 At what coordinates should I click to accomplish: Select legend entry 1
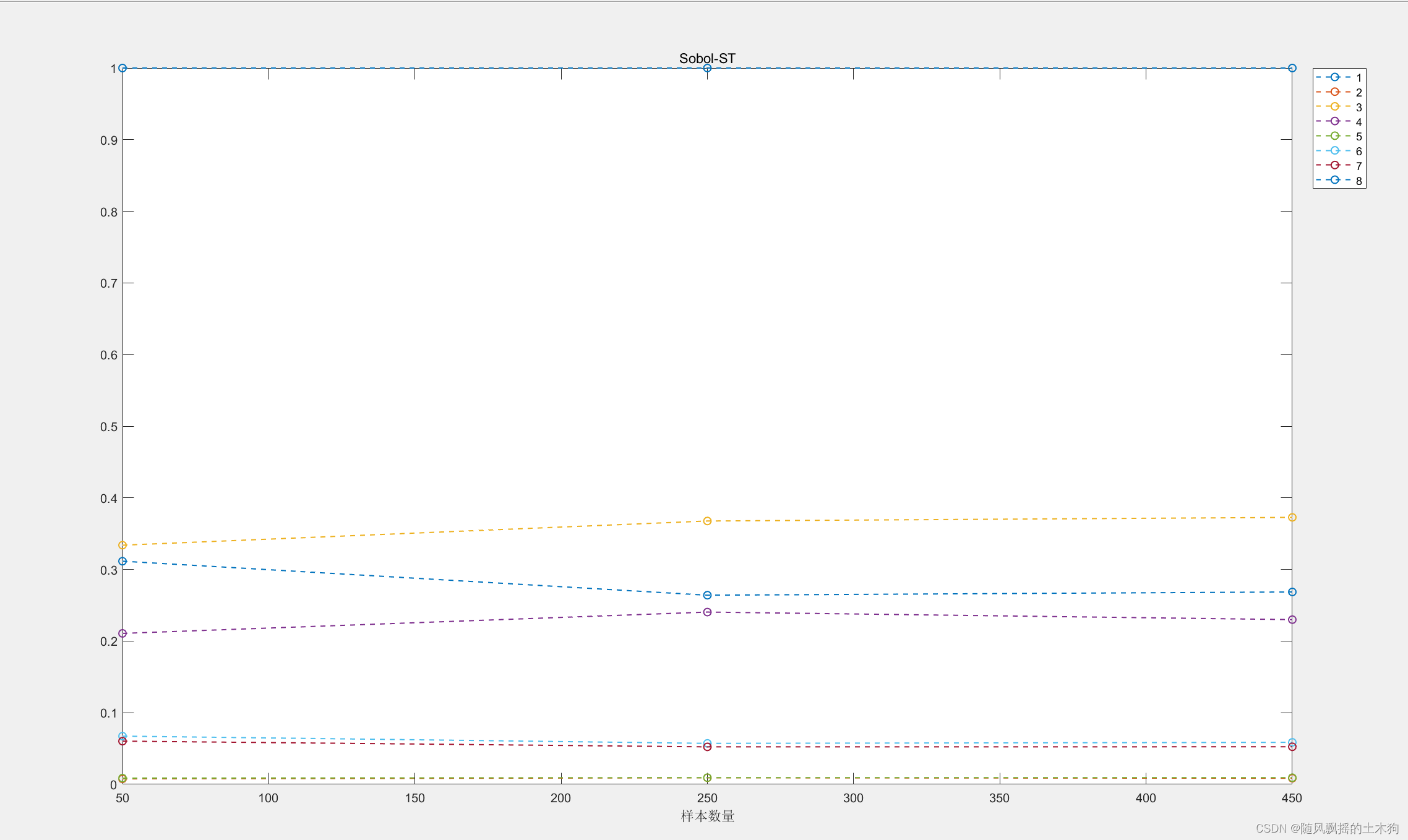point(1339,77)
